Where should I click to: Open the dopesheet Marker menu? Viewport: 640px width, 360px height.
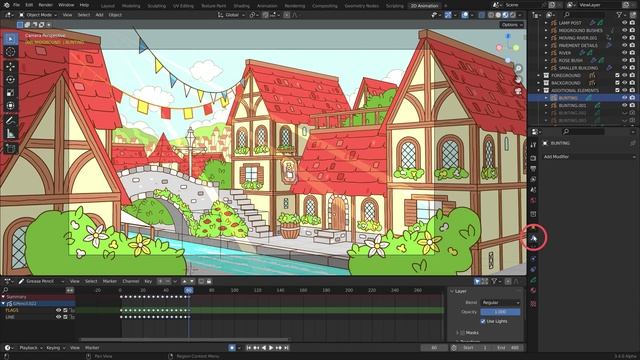pyautogui.click(x=109, y=281)
